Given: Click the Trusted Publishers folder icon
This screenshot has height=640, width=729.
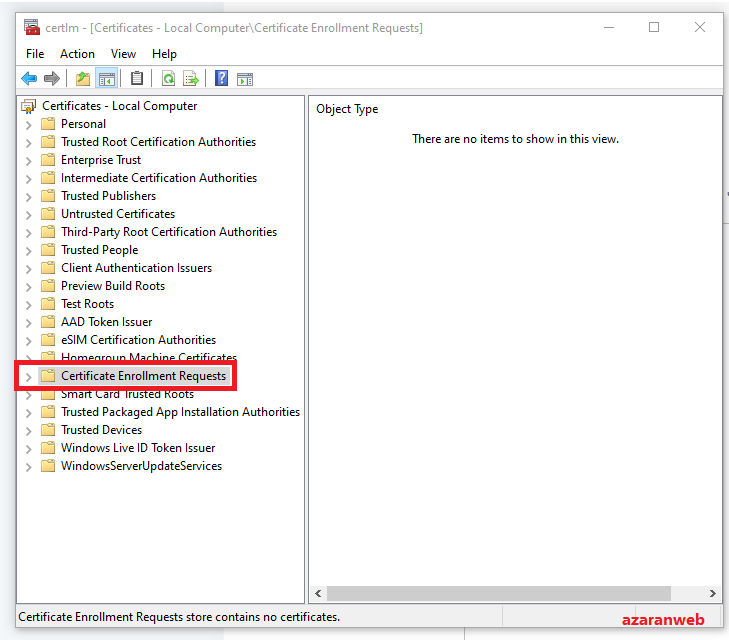Looking at the screenshot, I should click(48, 196).
